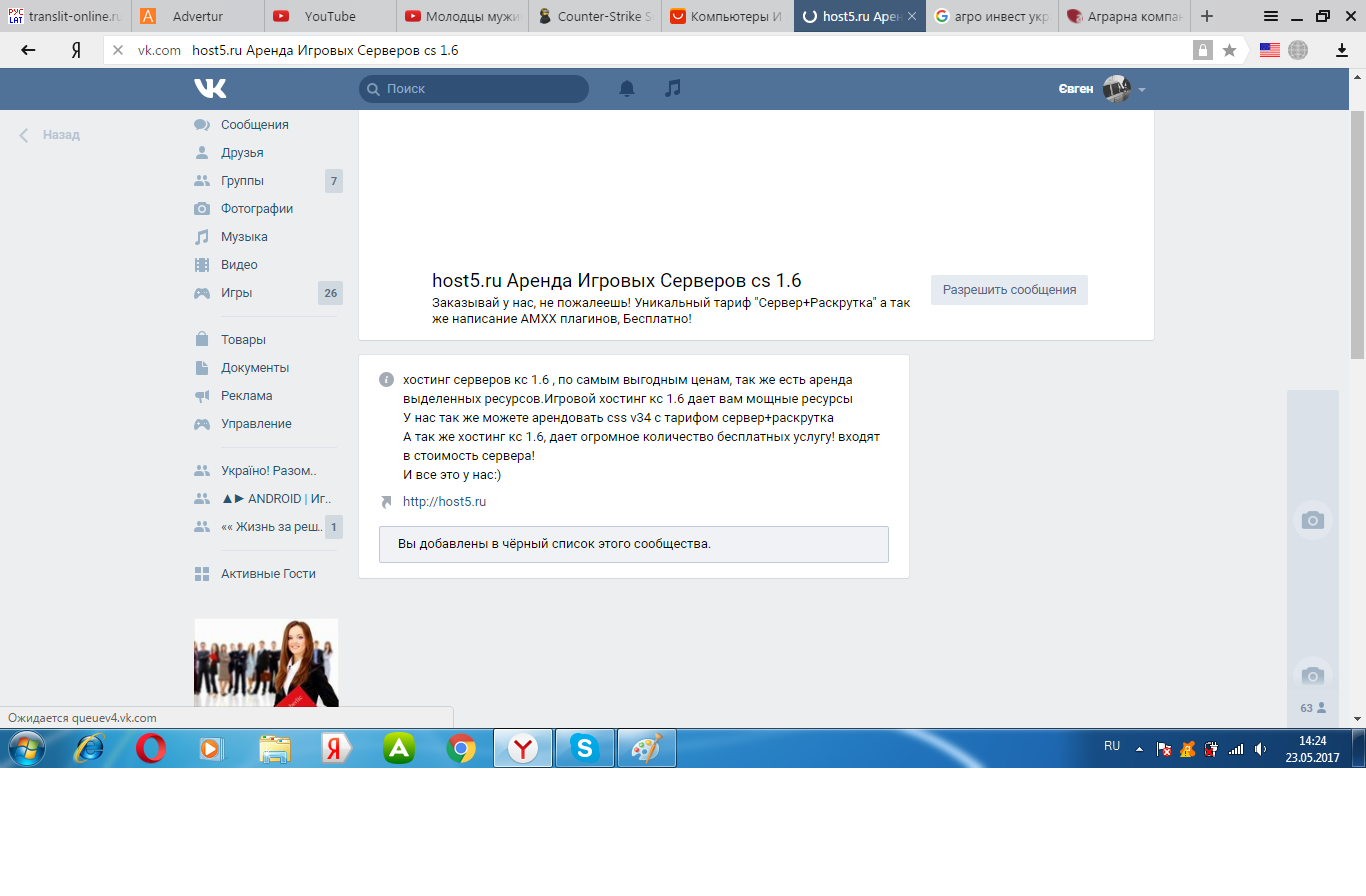Click the VK search field
This screenshot has width=1366, height=896.
pos(474,89)
